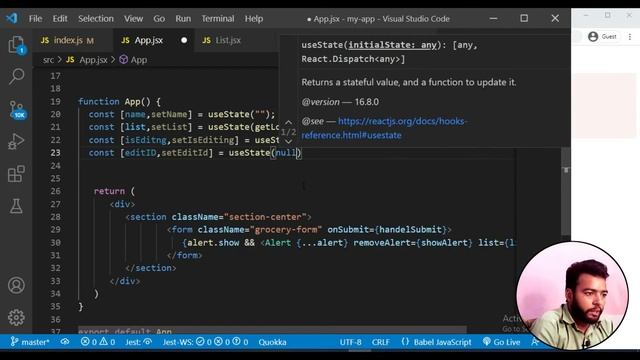This screenshot has height=360, width=640.
Task: Click src in the breadcrumb
Action: [48, 60]
